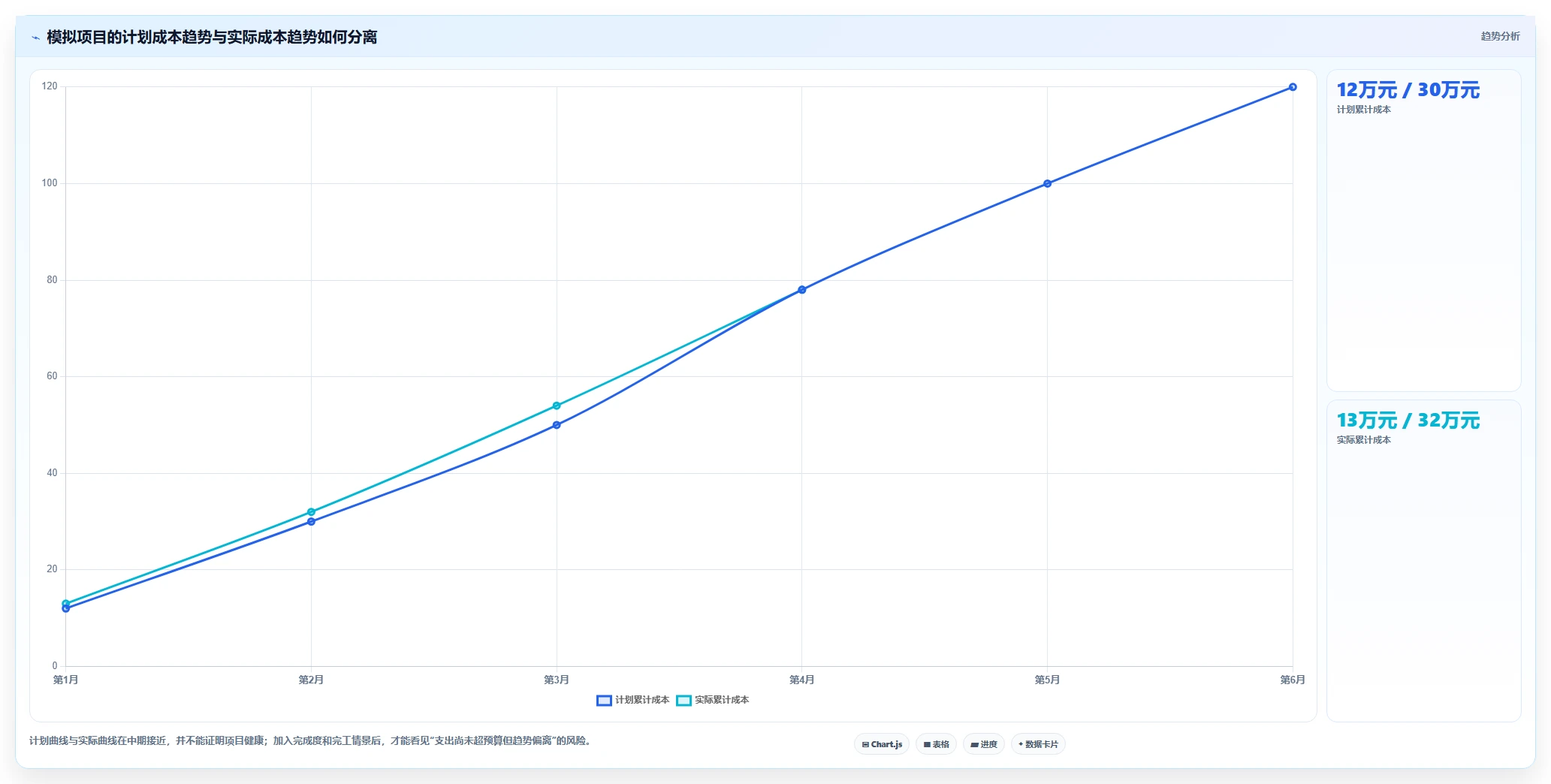This screenshot has width=1551, height=784.
Task: Click the 120 y-axis label
Action: coord(50,86)
